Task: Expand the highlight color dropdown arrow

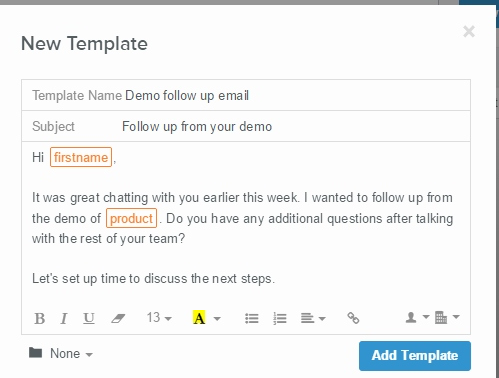Action: pos(217,319)
